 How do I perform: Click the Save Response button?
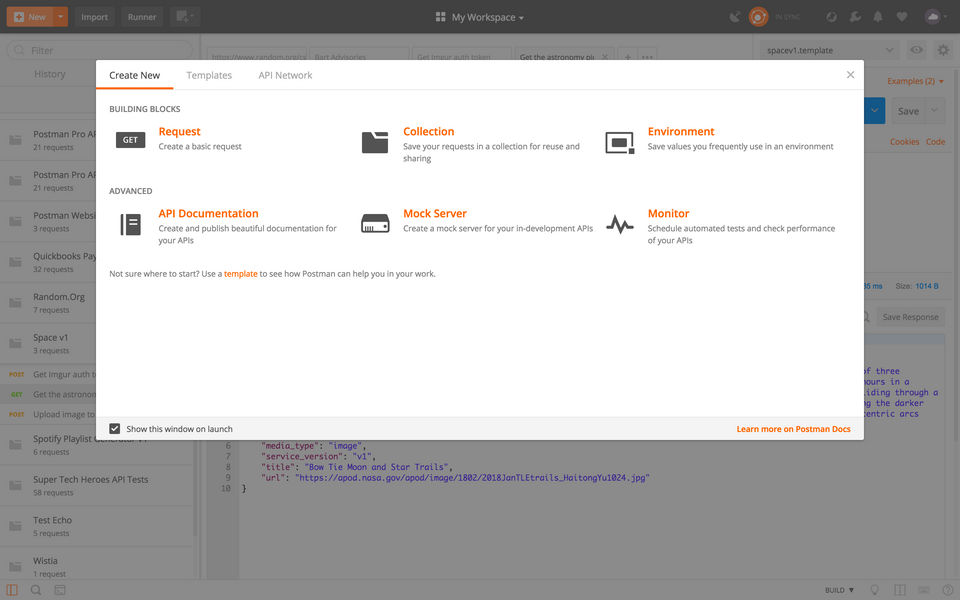[910, 317]
